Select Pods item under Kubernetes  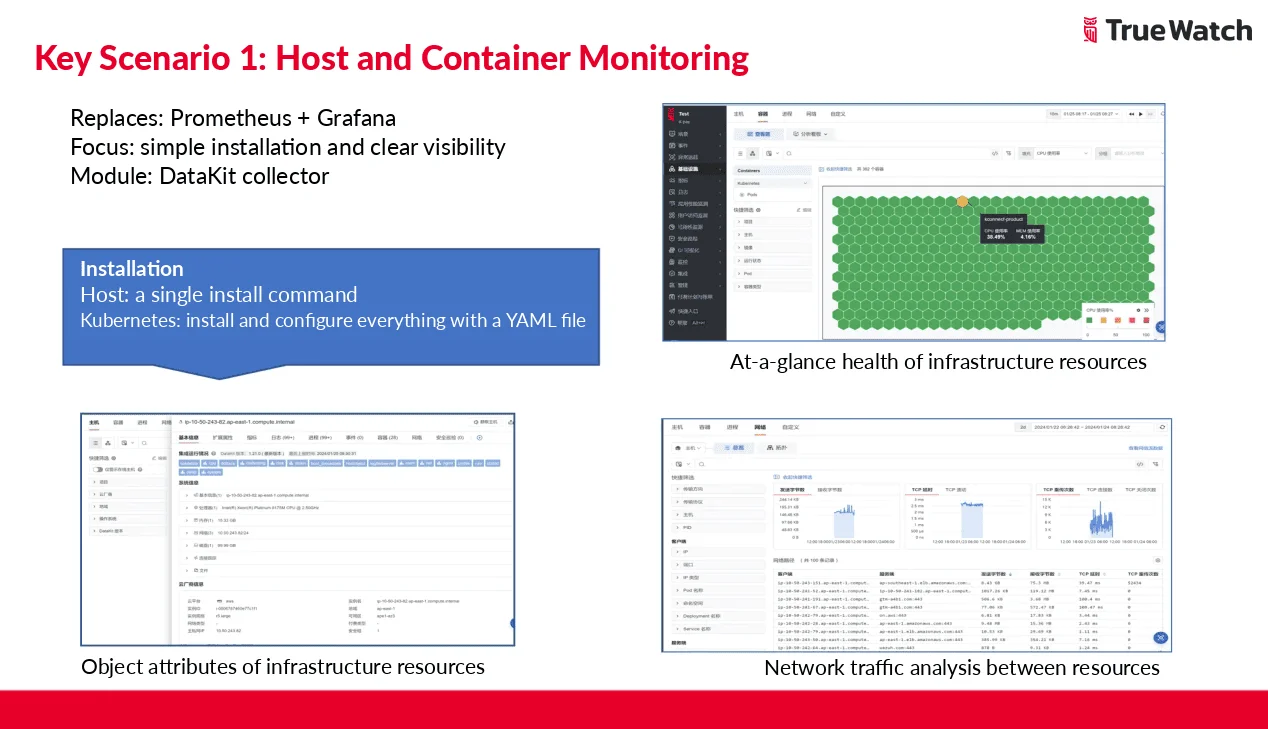[751, 195]
